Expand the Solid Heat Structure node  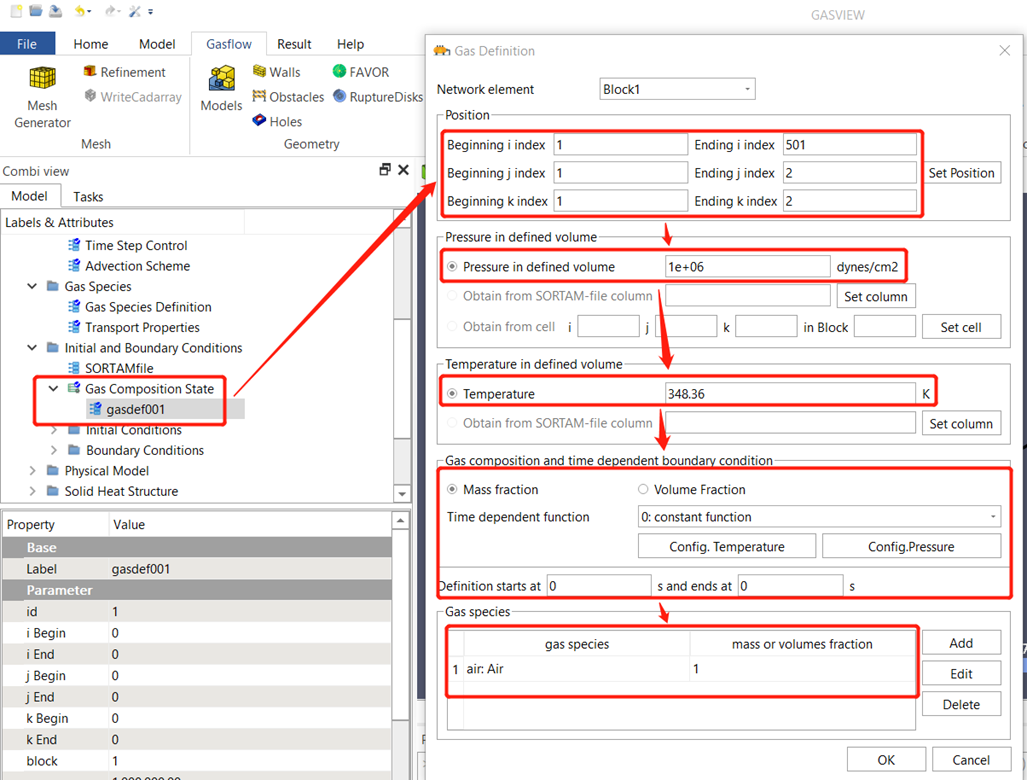(32, 491)
